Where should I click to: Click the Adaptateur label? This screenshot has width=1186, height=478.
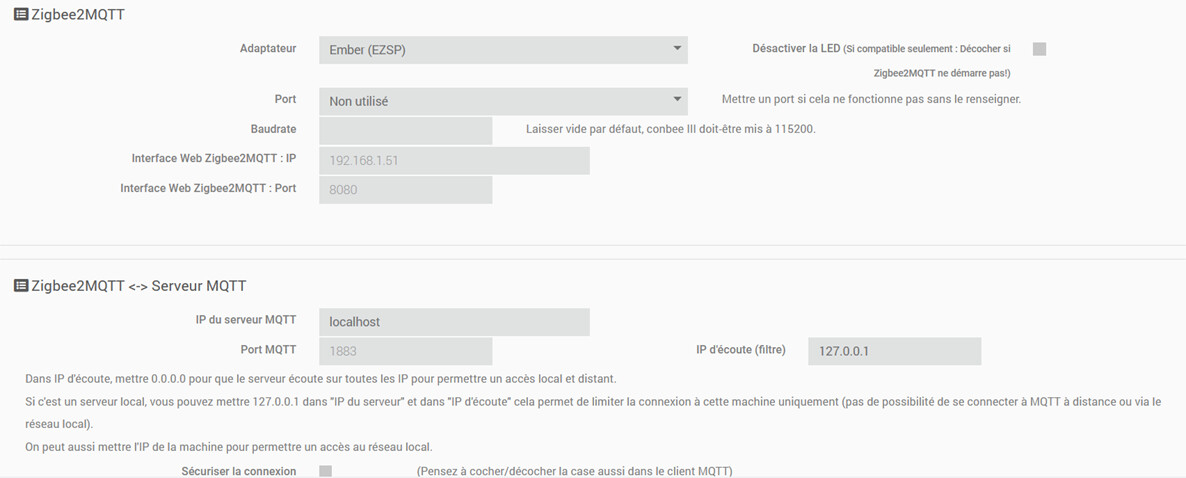click(268, 48)
